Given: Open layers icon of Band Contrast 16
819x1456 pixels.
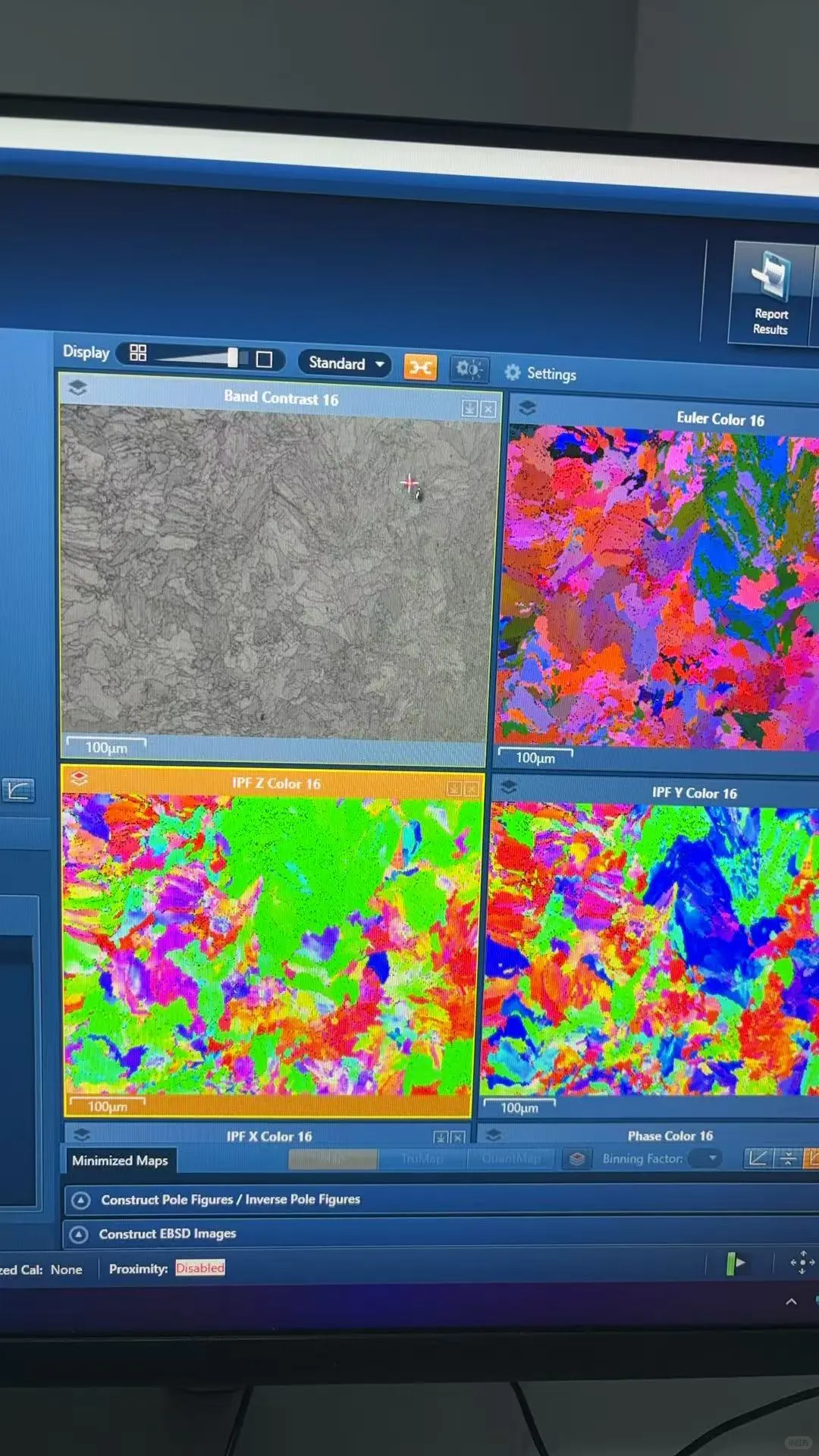Looking at the screenshot, I should coord(77,388).
